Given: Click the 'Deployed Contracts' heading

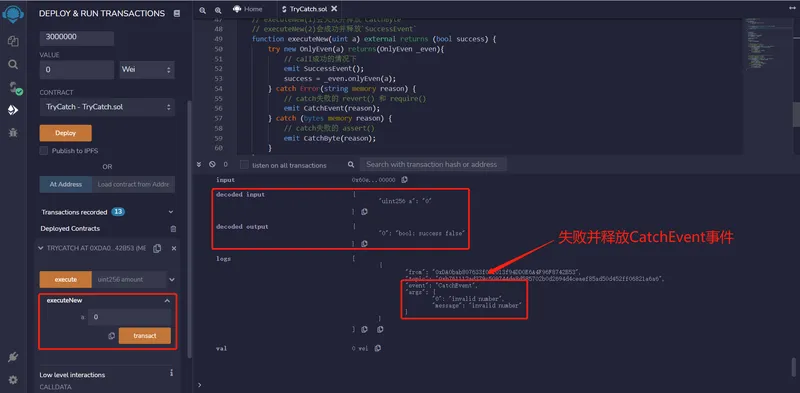Looking at the screenshot, I should coord(70,229).
